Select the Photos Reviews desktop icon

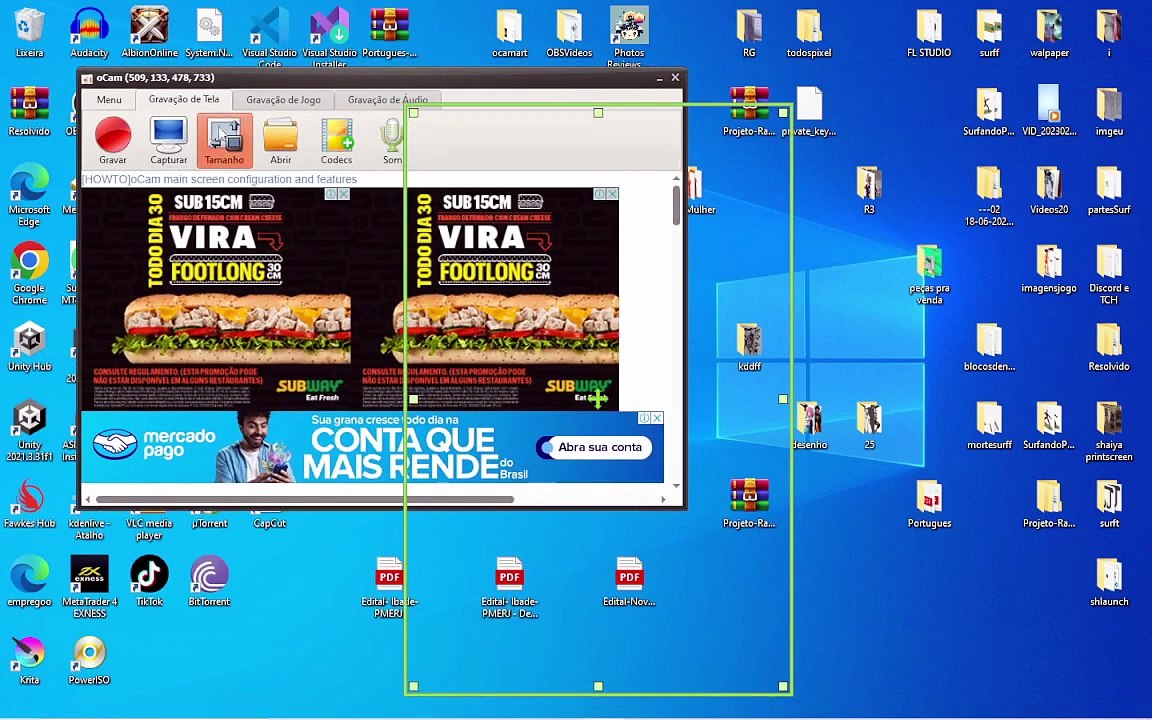(629, 36)
